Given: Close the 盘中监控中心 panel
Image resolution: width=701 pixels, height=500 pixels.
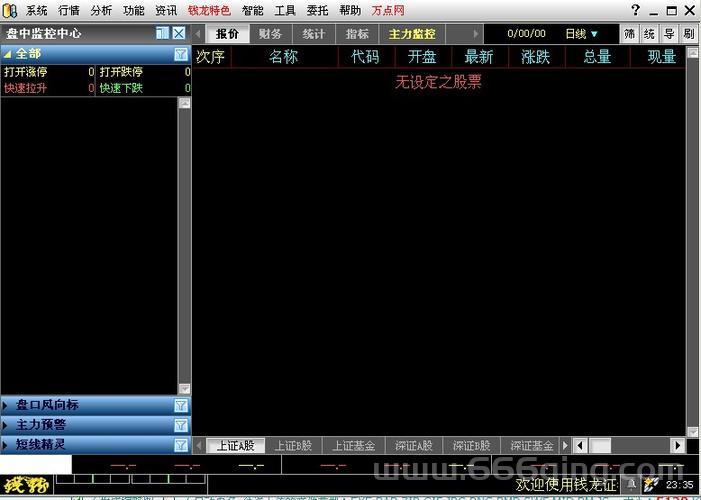Looking at the screenshot, I should [179, 33].
